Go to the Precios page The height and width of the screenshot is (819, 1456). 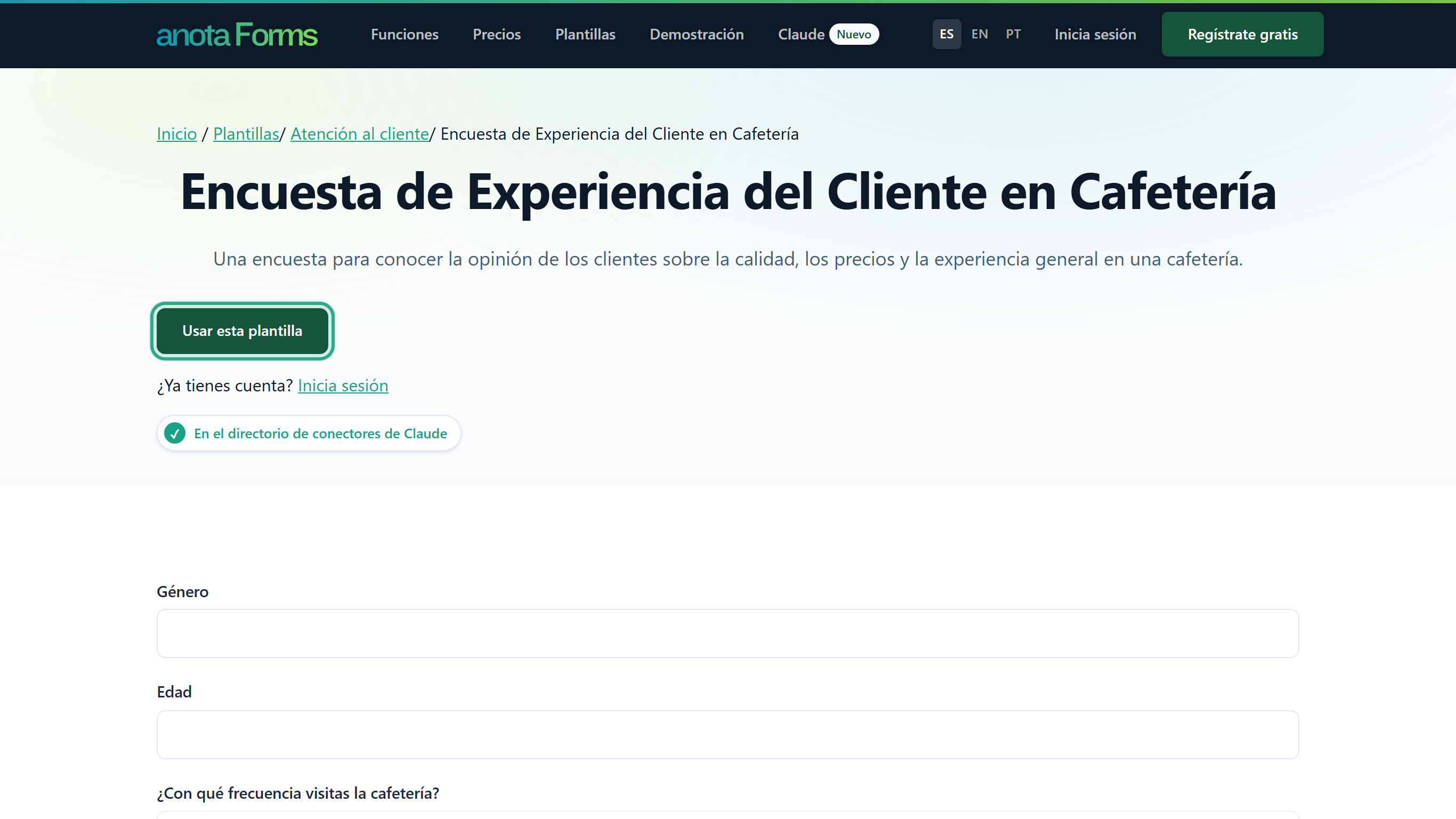497,34
